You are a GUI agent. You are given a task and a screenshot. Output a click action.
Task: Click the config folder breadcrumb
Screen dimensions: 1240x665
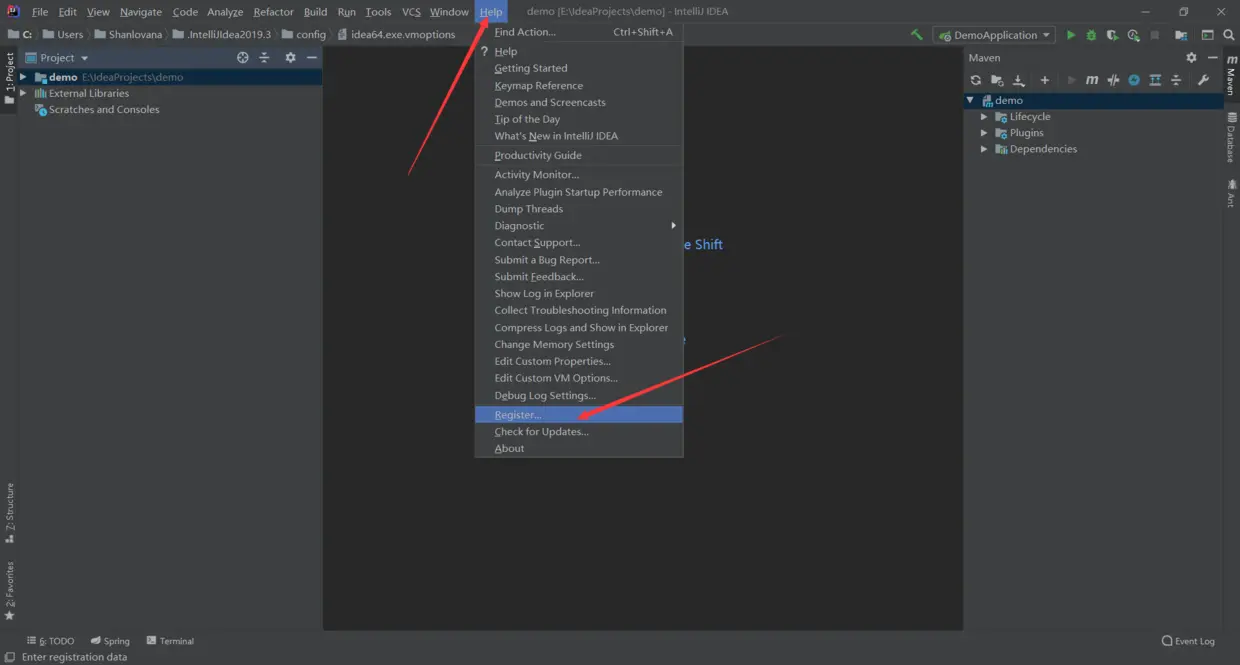click(x=304, y=34)
